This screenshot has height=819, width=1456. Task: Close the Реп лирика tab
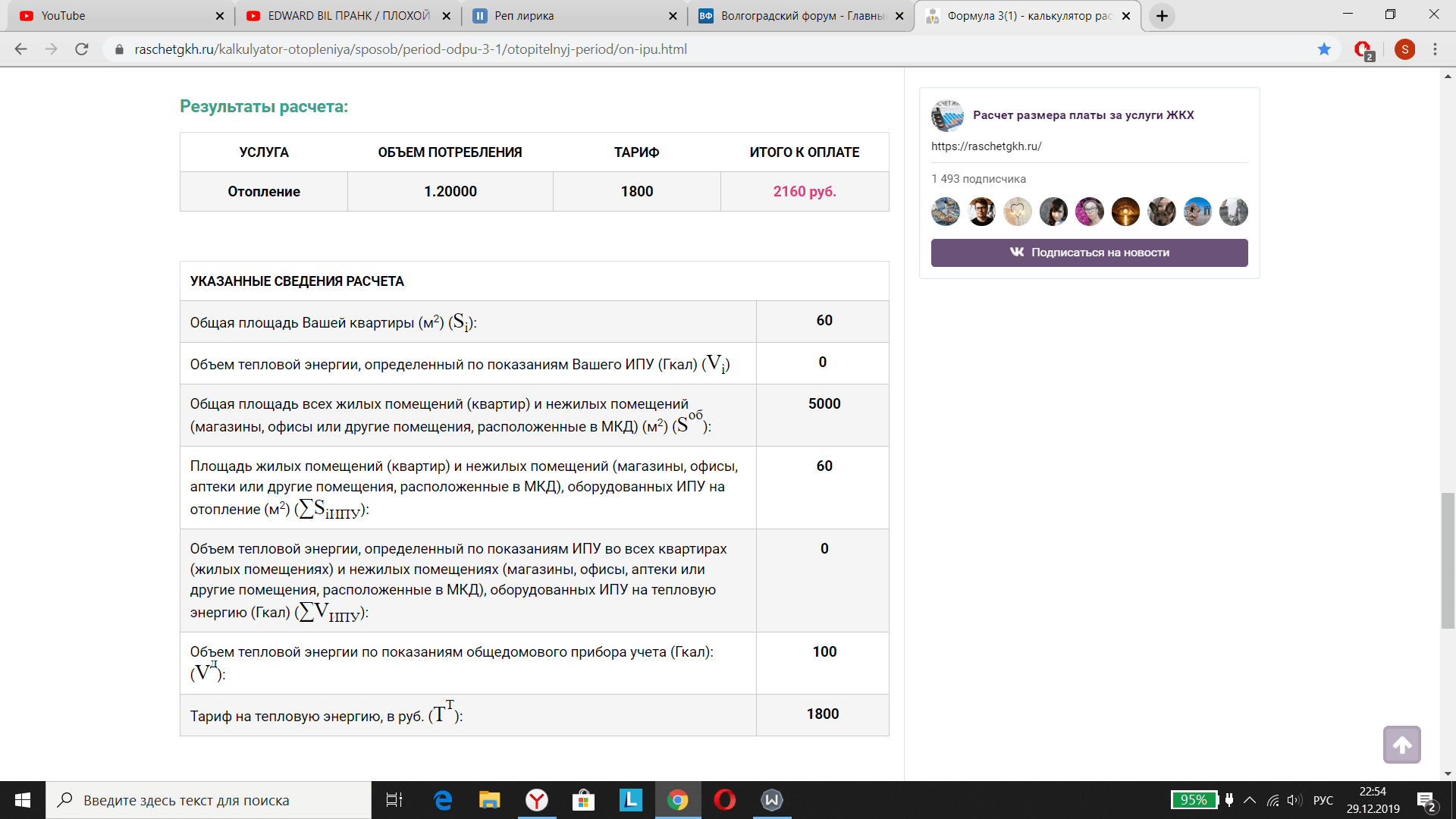[673, 16]
